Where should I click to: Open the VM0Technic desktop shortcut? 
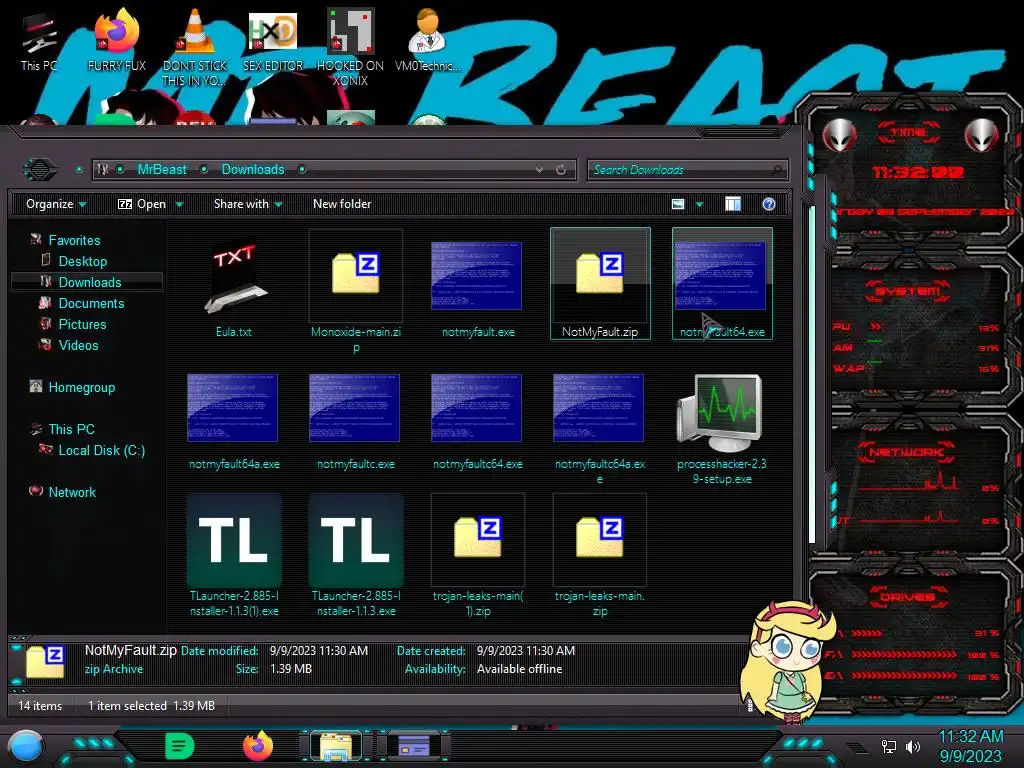click(x=427, y=40)
